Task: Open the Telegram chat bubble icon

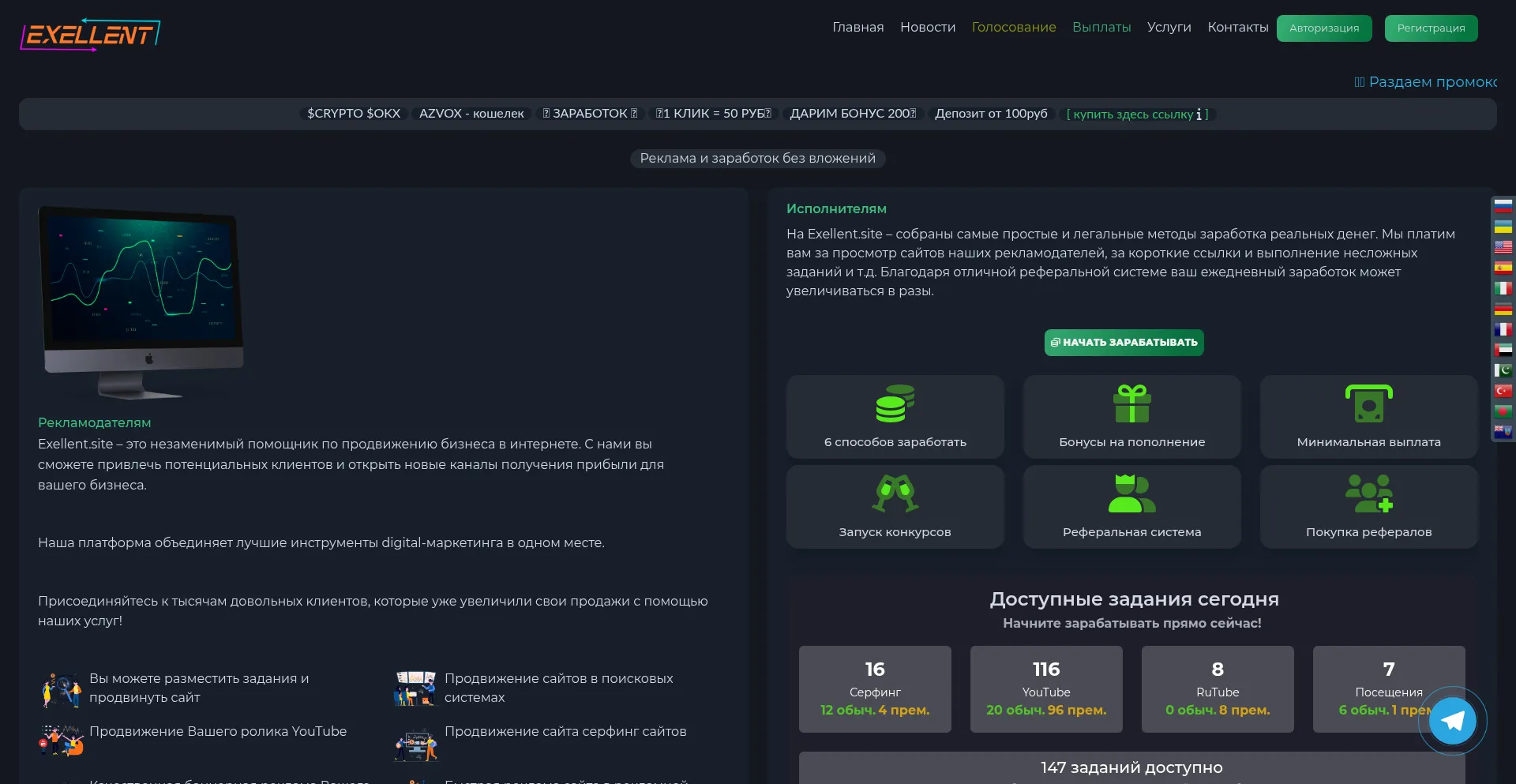Action: pyautogui.click(x=1452, y=720)
